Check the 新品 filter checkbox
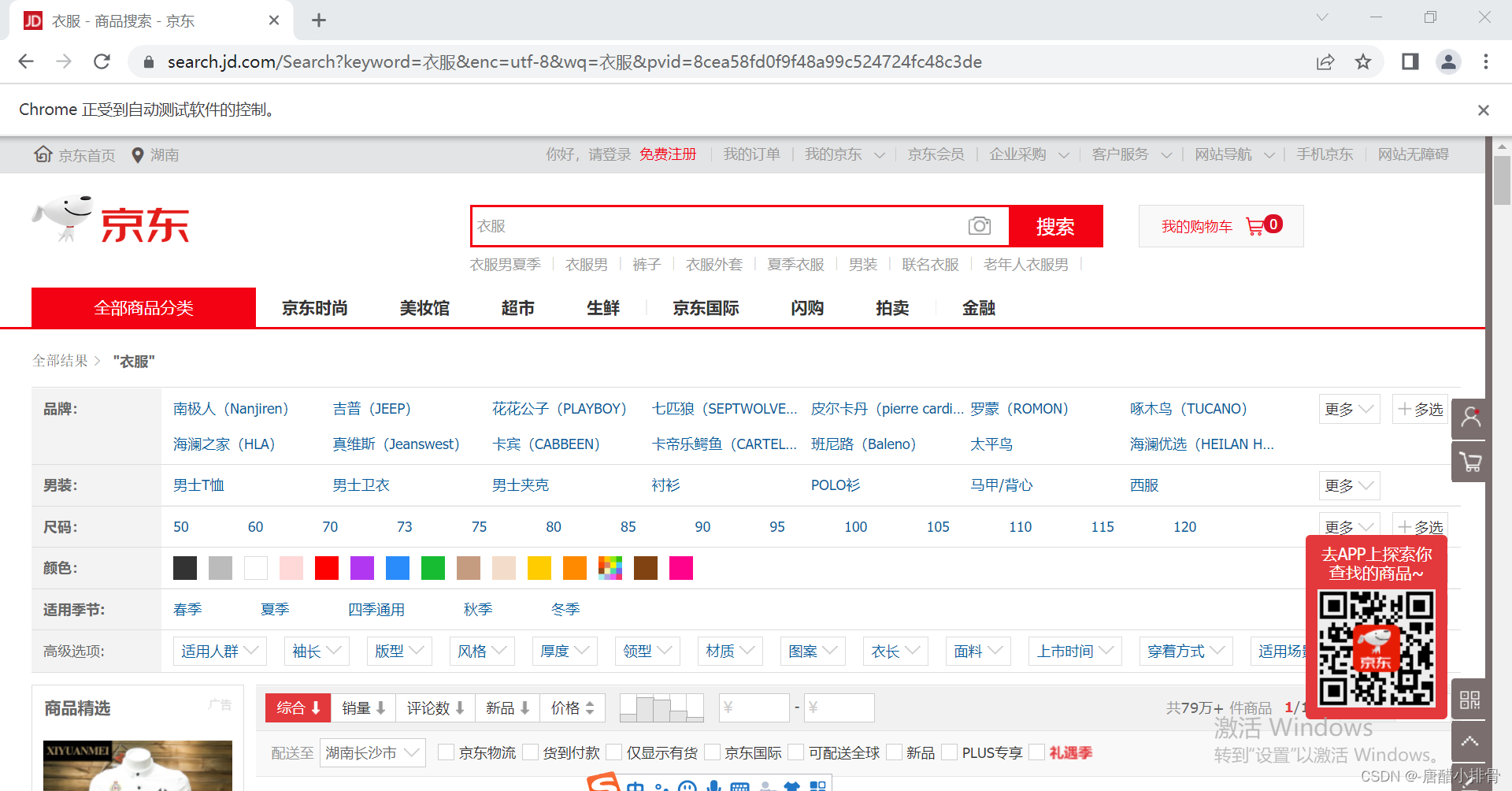 [894, 752]
